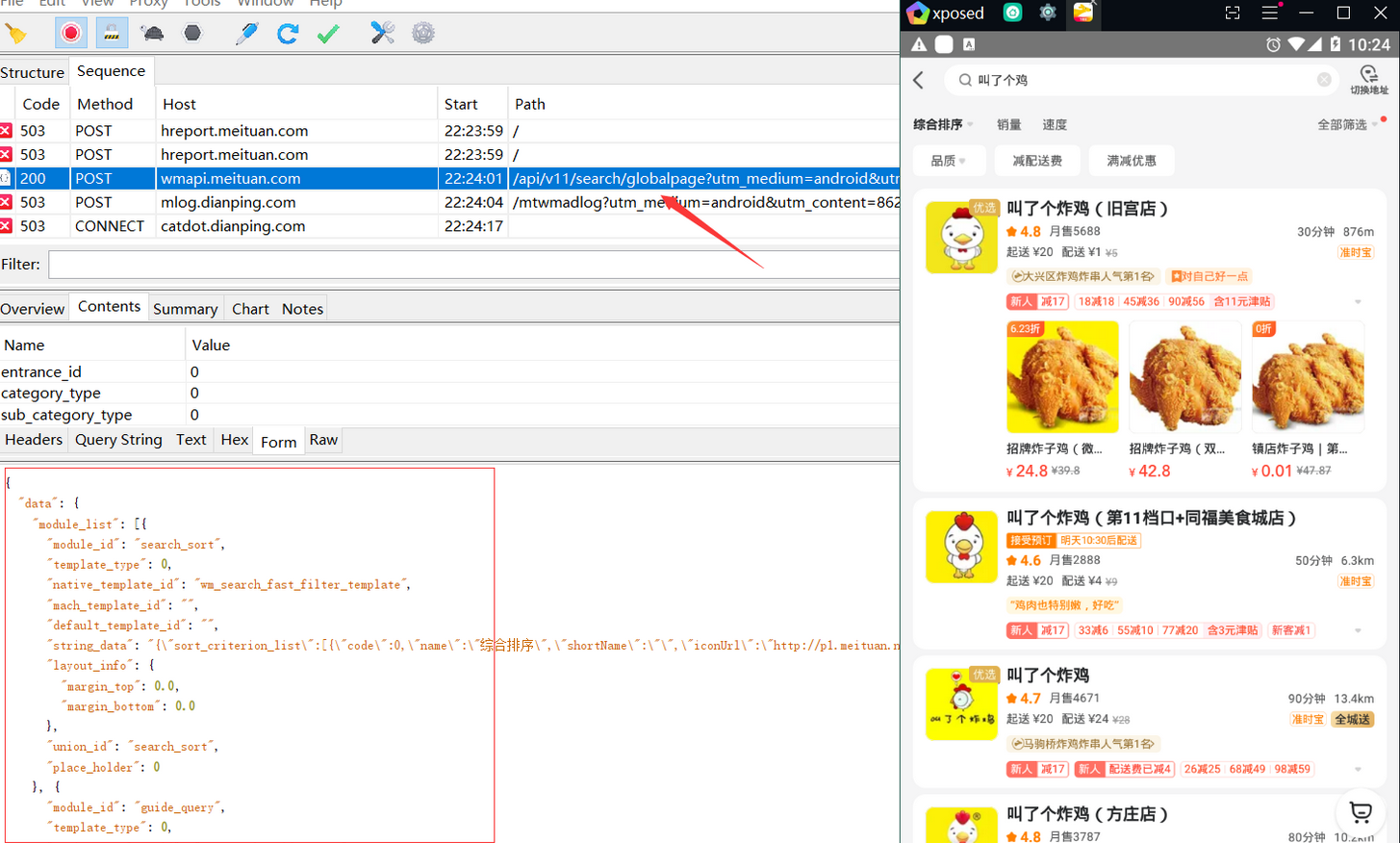Toggle the 满减优惠 filter chip
This screenshot has width=1400, height=843.
coord(1132,161)
